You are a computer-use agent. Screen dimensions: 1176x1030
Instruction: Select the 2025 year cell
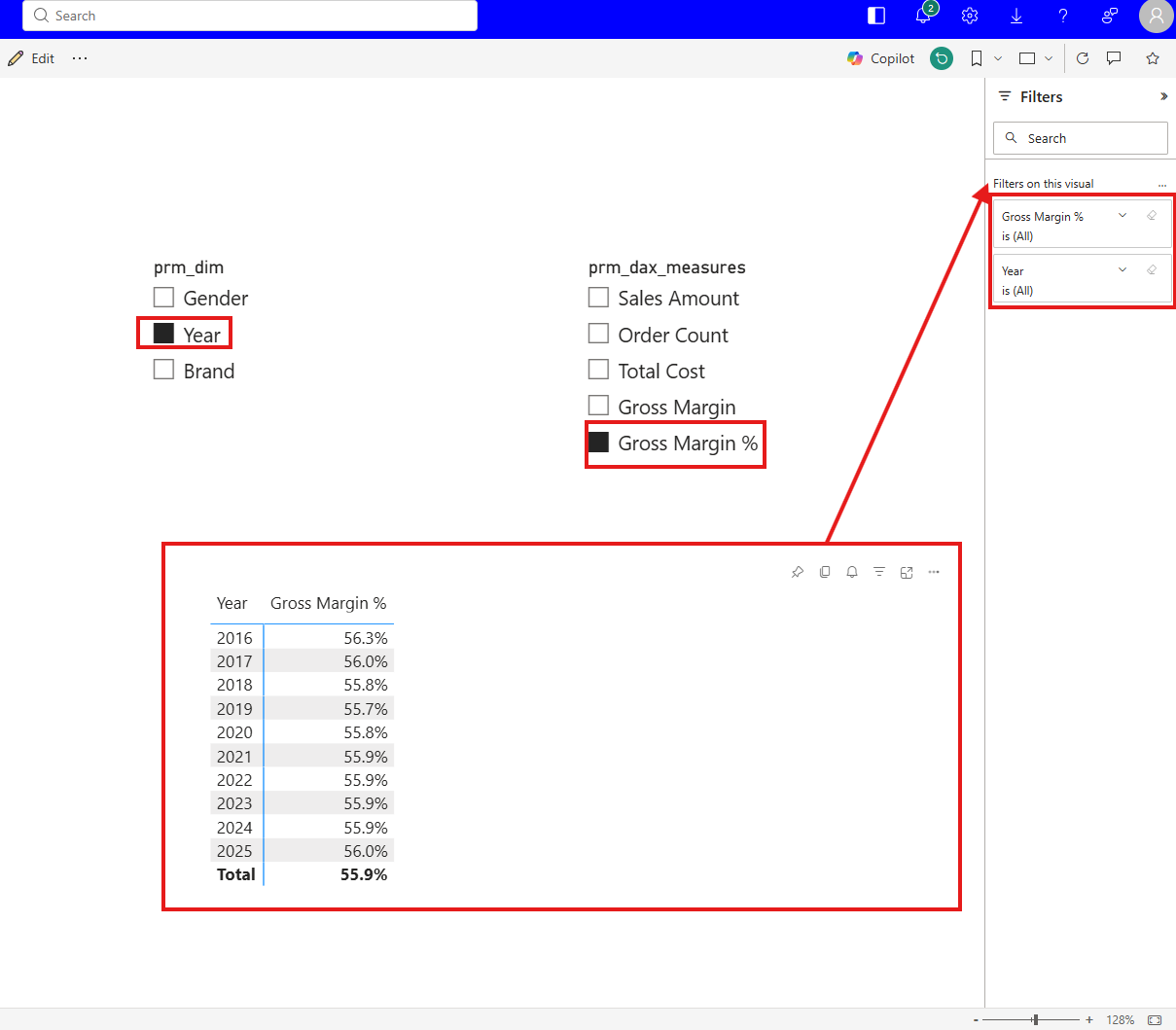[x=234, y=851]
